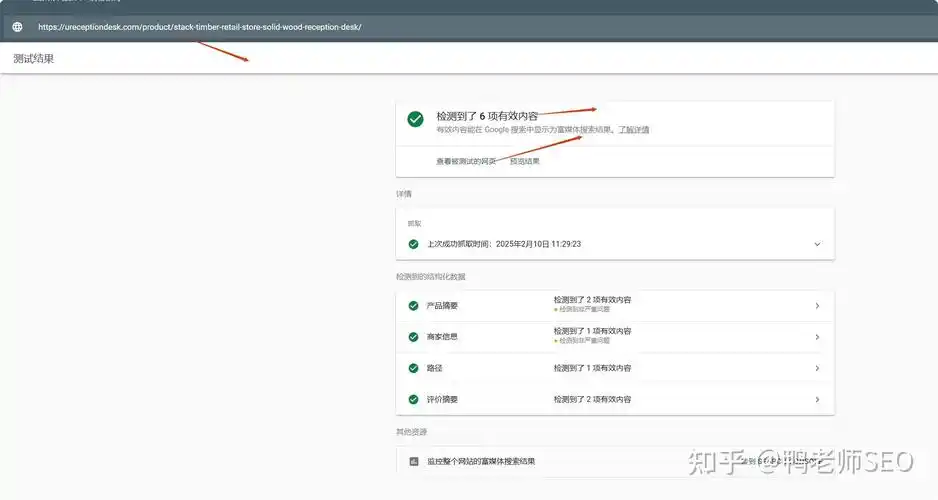Click the 商家信息 row label

441,337
